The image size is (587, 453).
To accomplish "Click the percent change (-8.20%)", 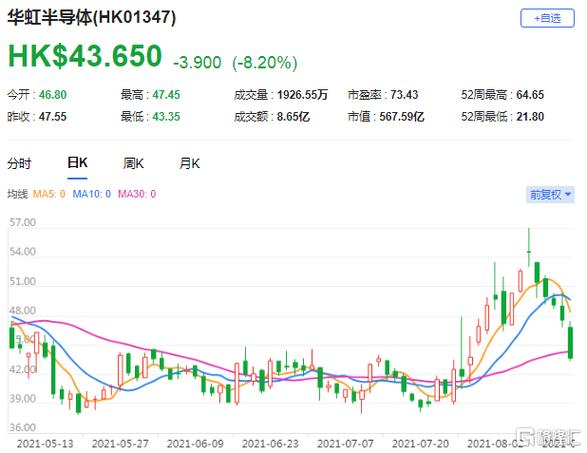I will click(265, 62).
